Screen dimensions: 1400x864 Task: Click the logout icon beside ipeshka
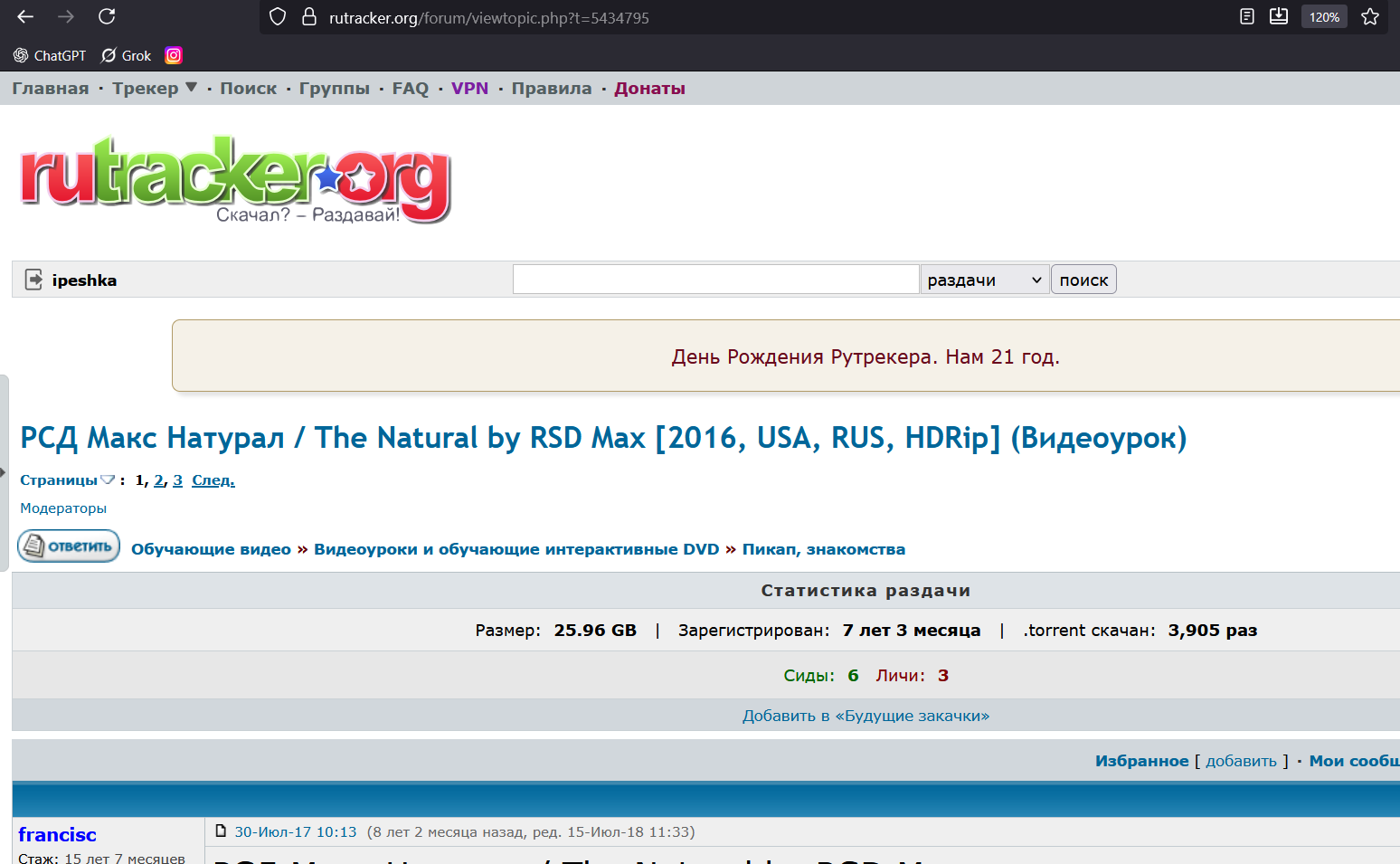[x=33, y=280]
